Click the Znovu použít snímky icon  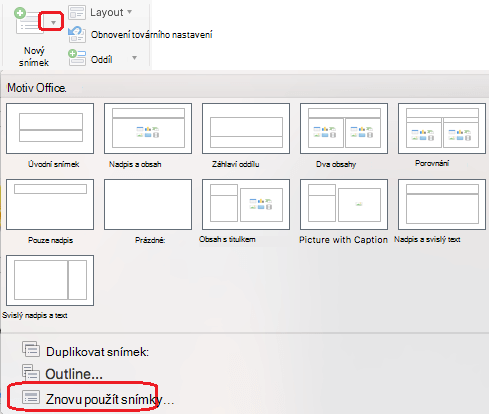31,397
